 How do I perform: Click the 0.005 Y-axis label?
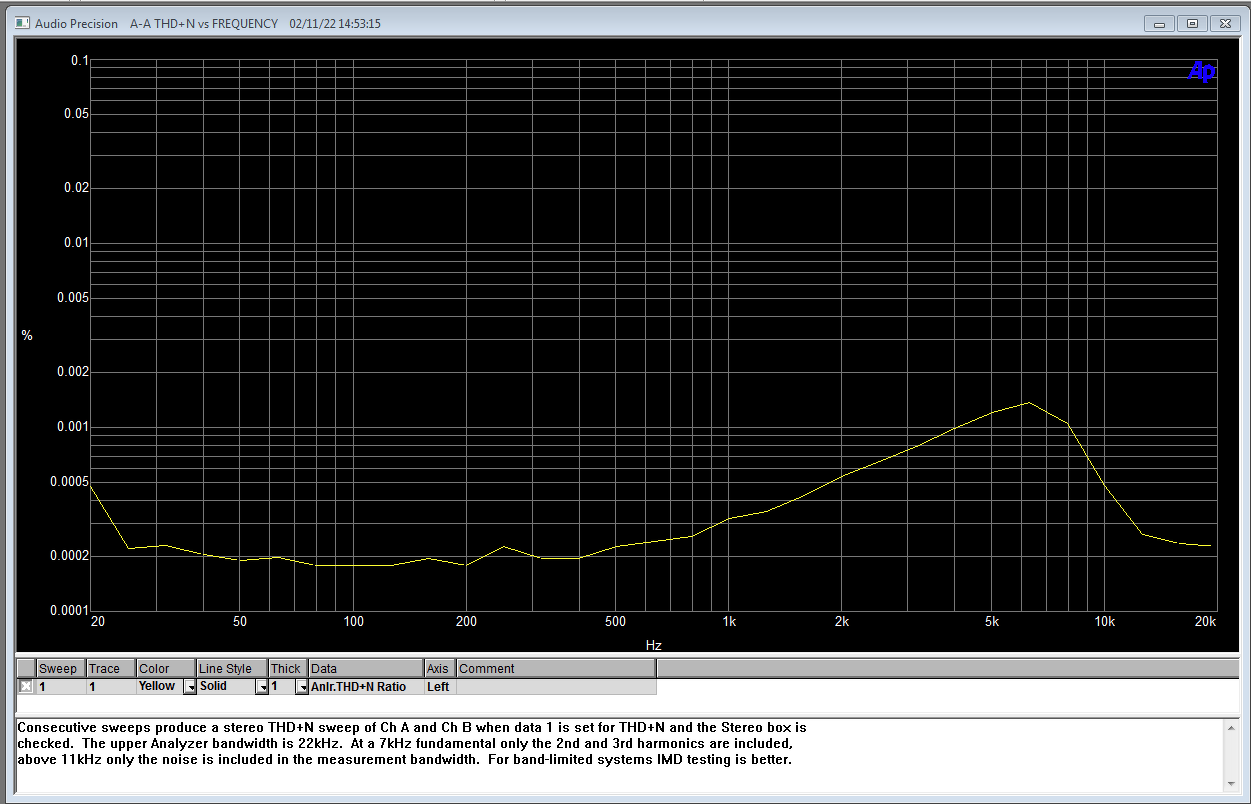click(x=73, y=298)
